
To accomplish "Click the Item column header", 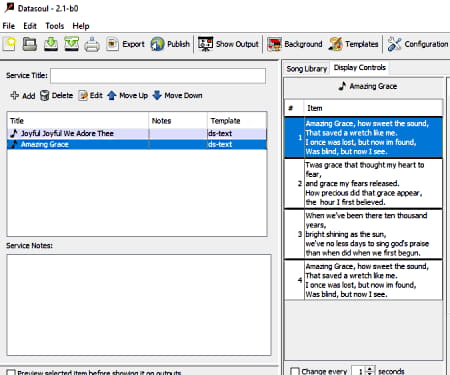I will [373, 108].
